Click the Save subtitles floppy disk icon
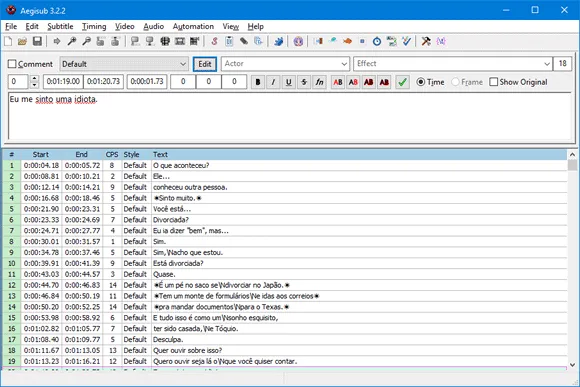580x387 pixels. click(x=37, y=41)
